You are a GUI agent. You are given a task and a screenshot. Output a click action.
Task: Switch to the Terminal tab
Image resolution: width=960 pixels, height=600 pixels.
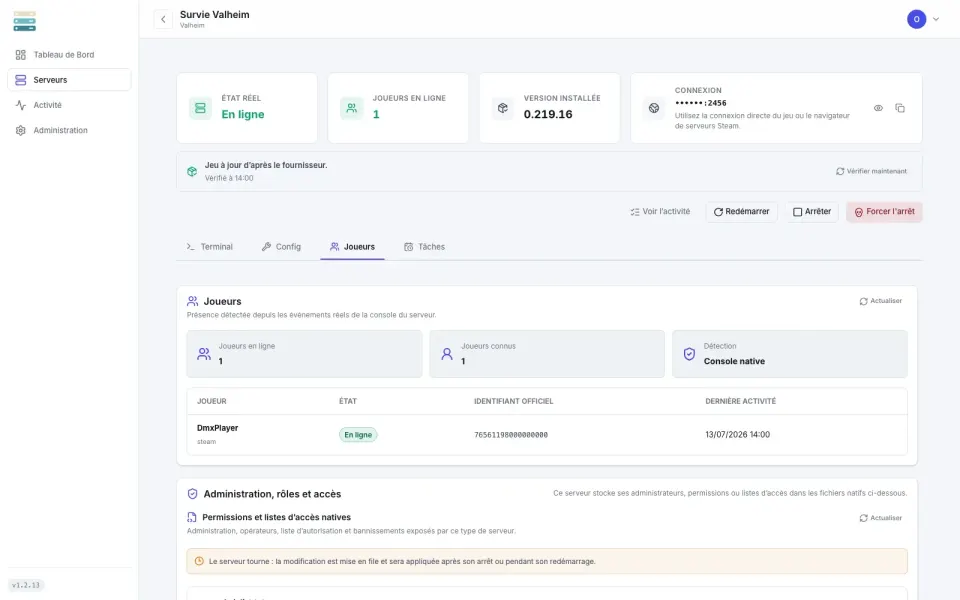[x=209, y=247]
